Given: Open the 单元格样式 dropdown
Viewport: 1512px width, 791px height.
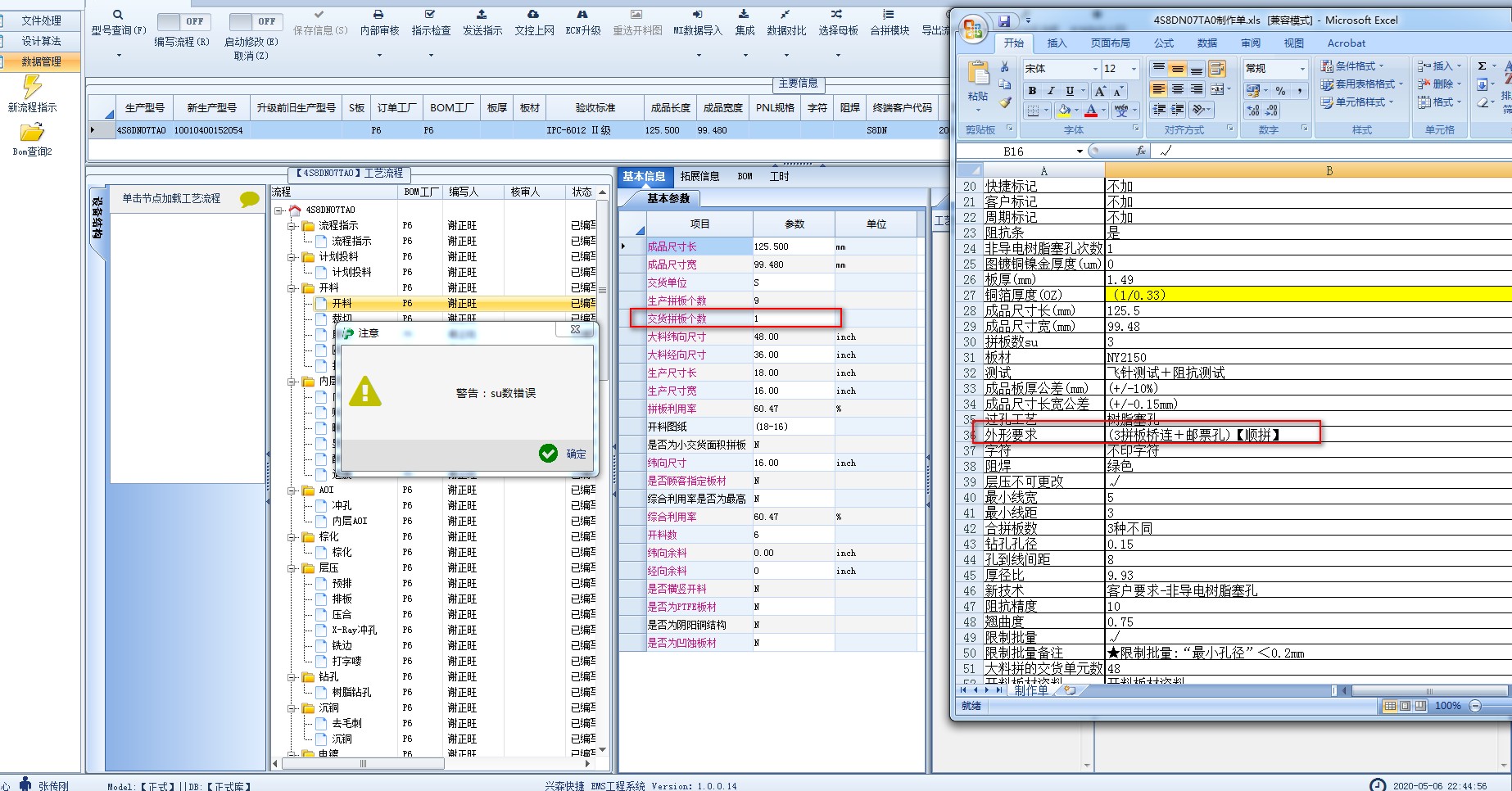Looking at the screenshot, I should [1357, 102].
